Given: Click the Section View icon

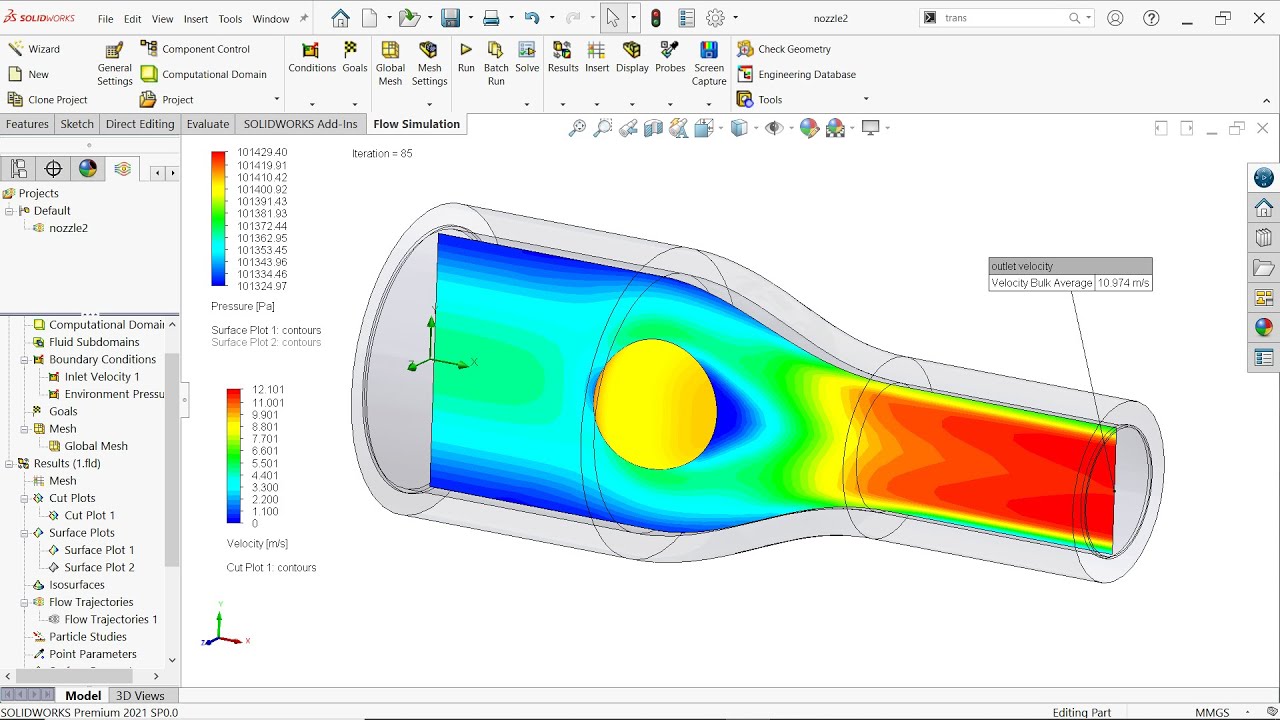Looking at the screenshot, I should click(653, 128).
